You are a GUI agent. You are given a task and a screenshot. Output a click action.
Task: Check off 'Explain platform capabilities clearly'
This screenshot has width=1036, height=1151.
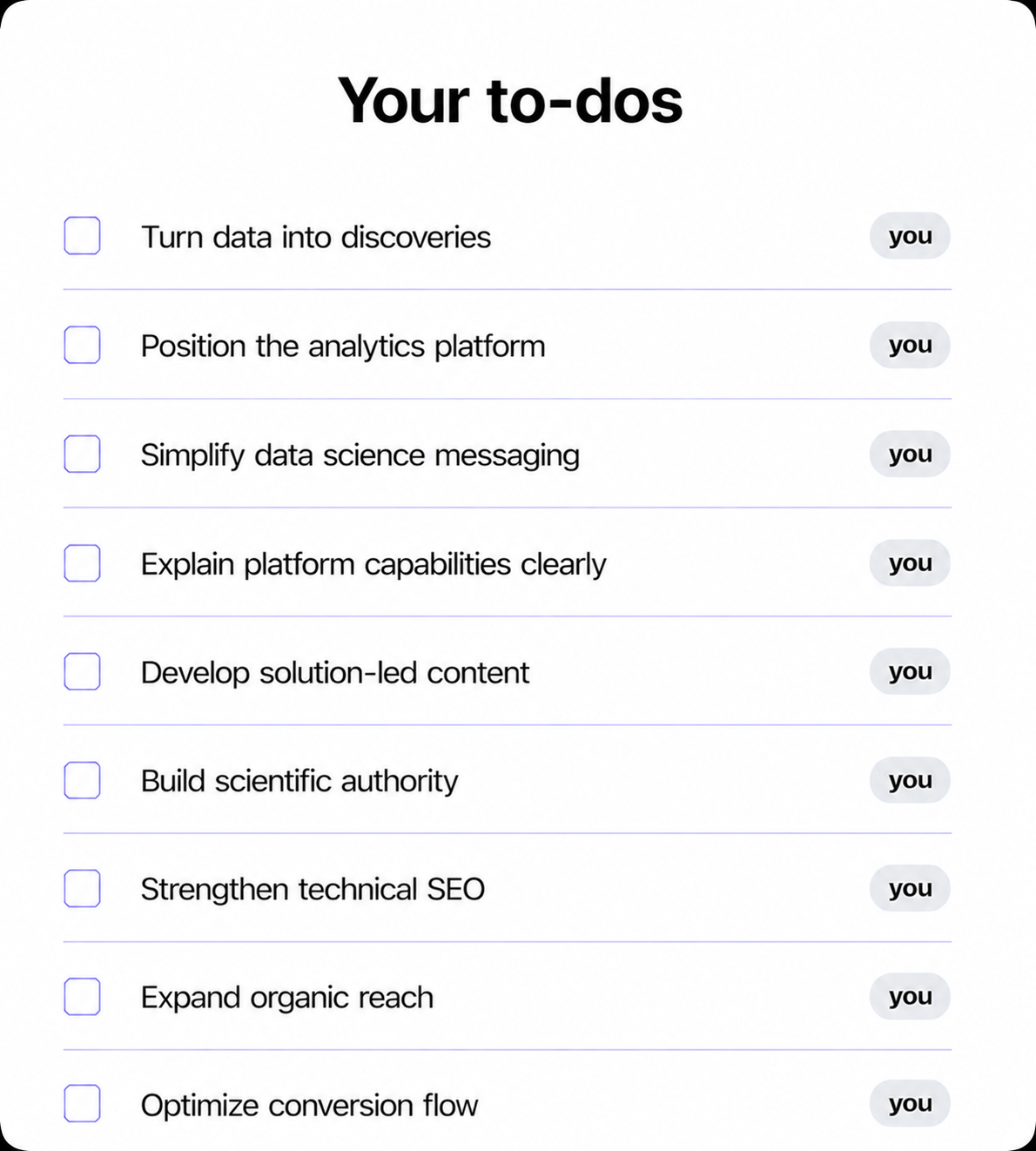click(82, 562)
